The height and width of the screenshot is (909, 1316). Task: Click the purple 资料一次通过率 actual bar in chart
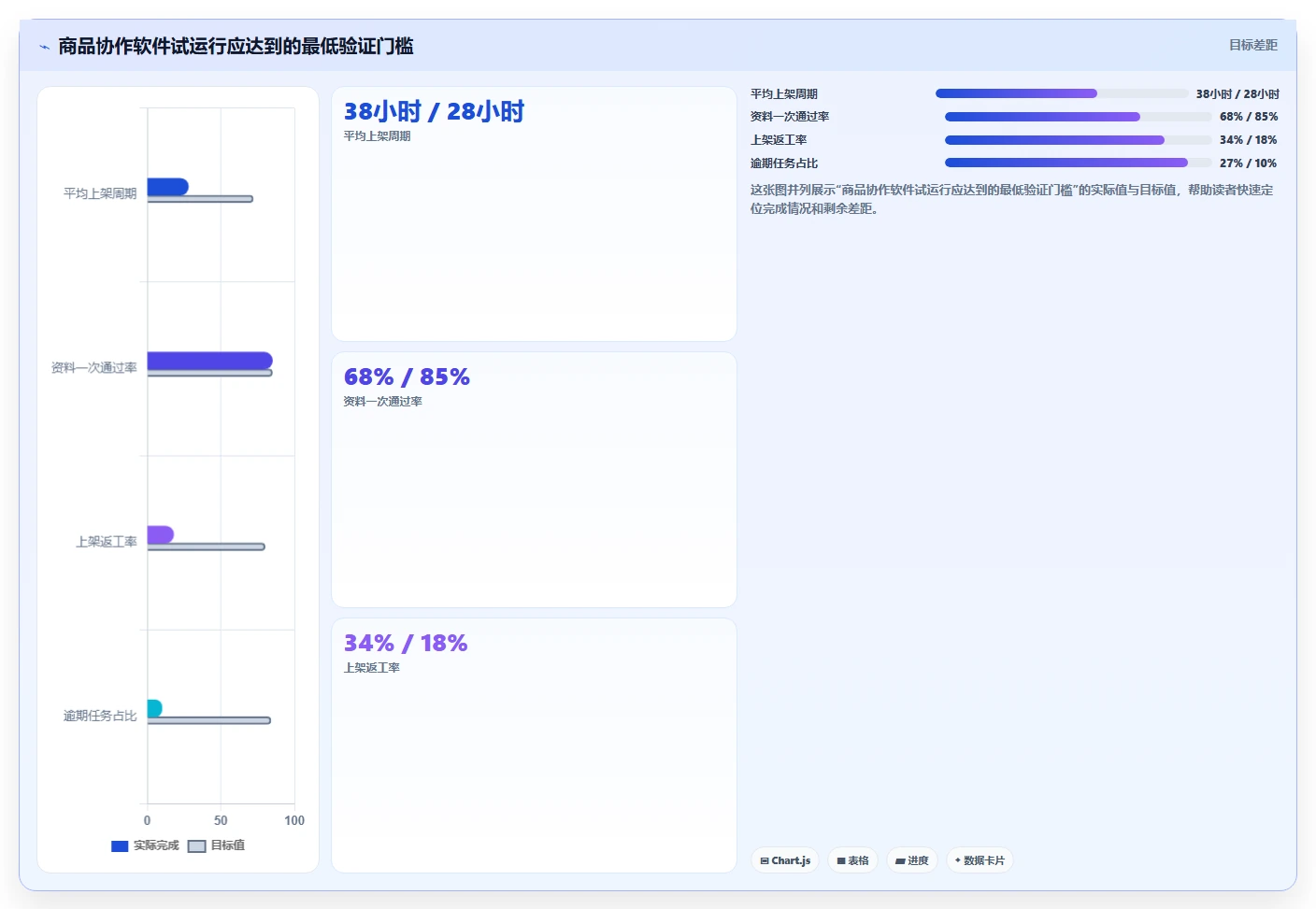(210, 361)
